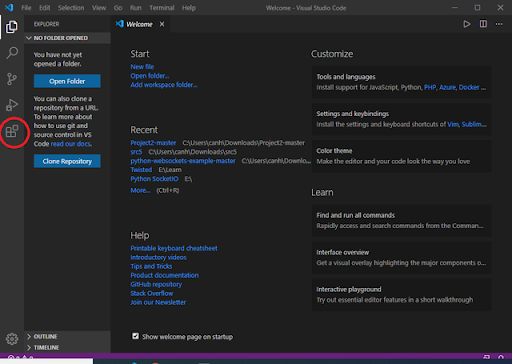Screen dimensions: 512x364
Task: Click the (Ctrl+R) shortcut hint text
Action: tap(168, 190)
